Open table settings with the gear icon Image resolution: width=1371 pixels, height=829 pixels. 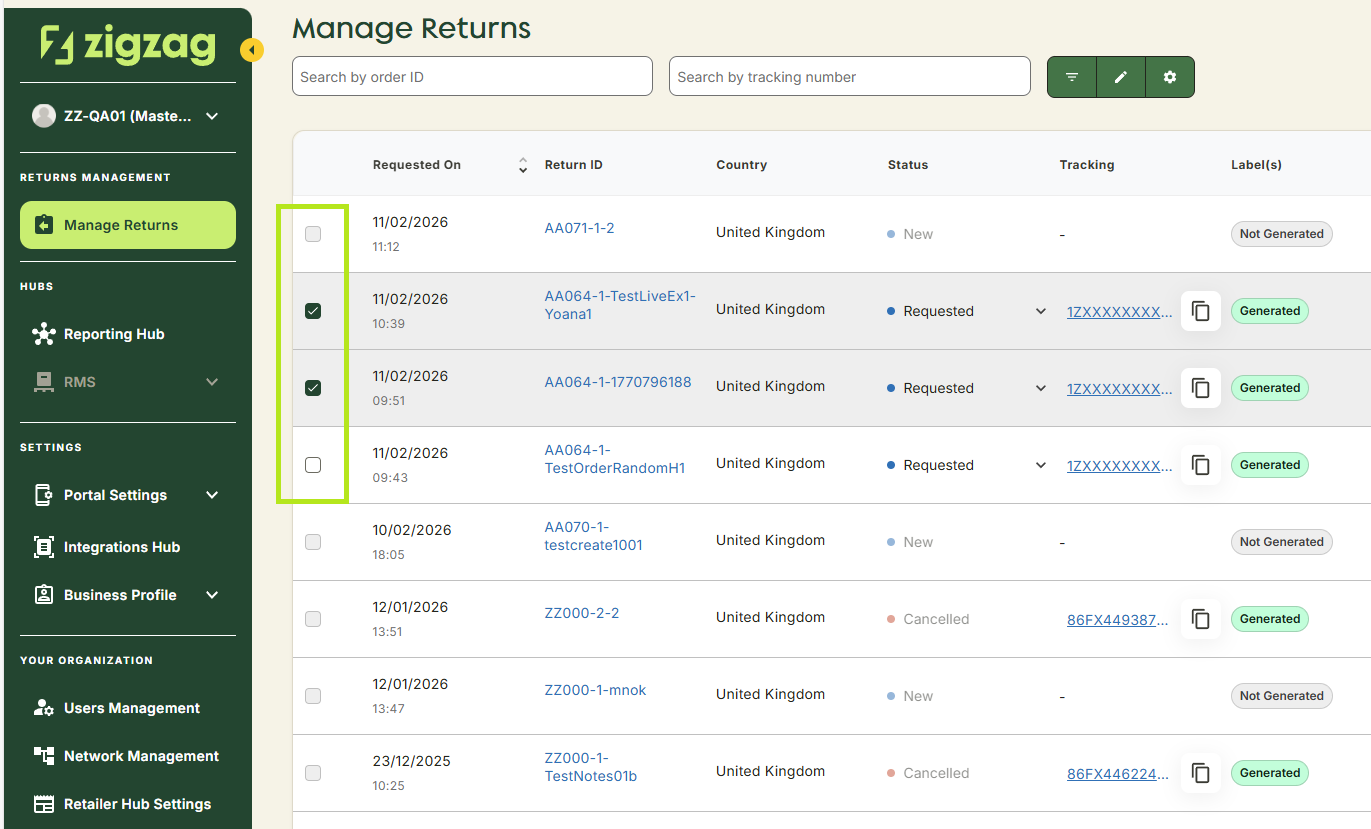click(x=1170, y=77)
